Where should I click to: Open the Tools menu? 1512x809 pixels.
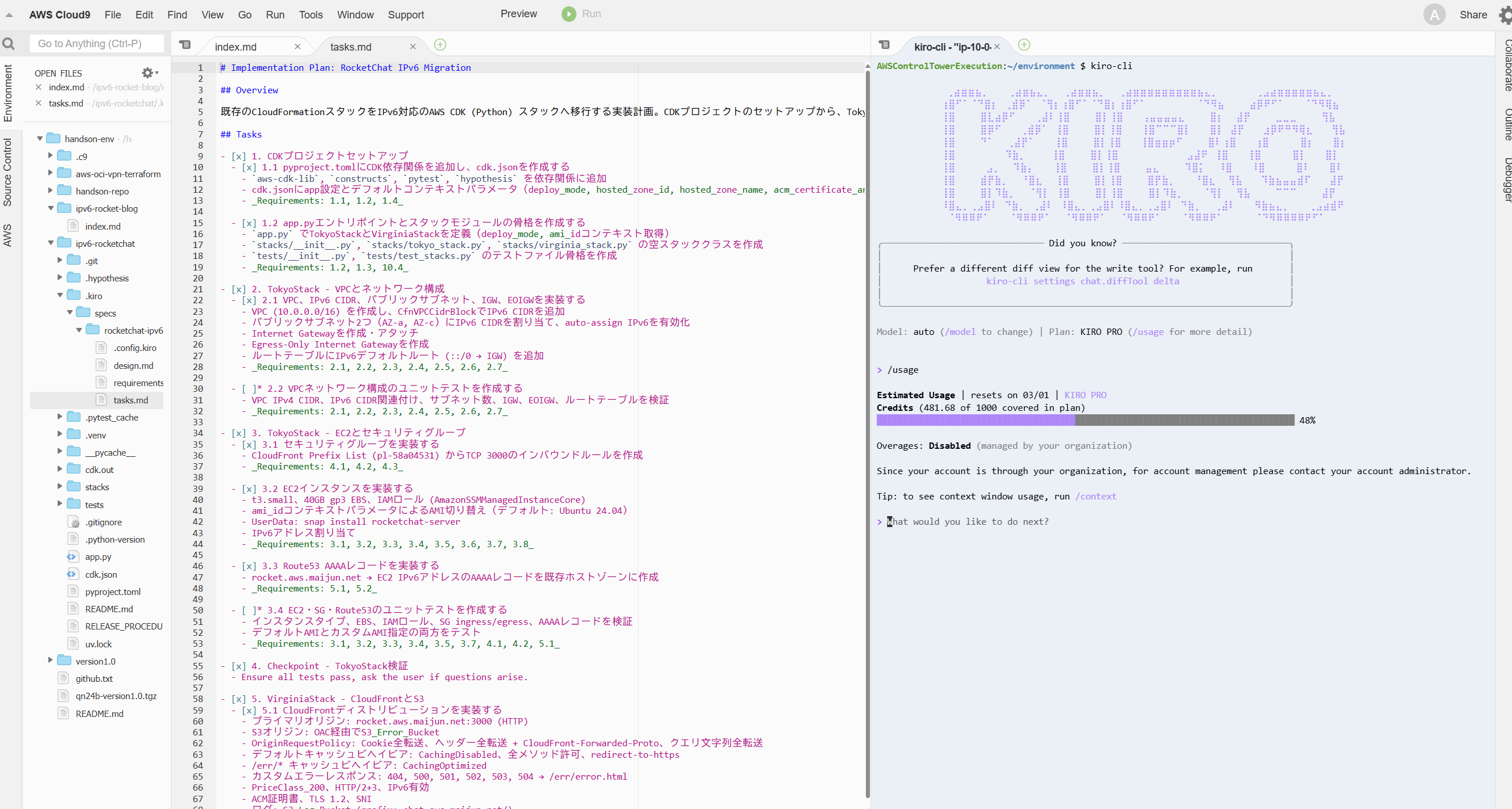pyautogui.click(x=310, y=15)
